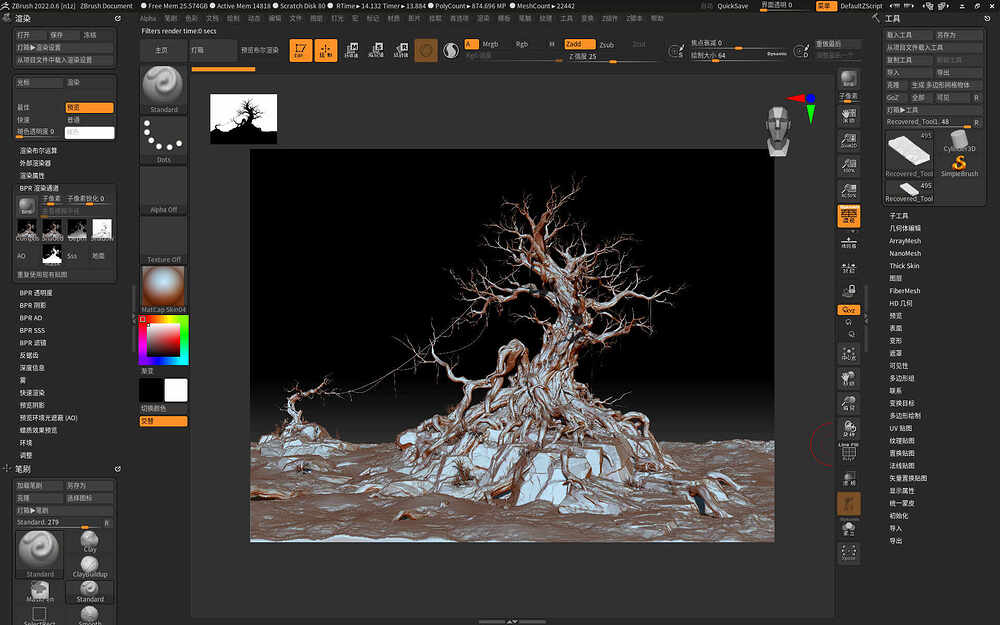The width and height of the screenshot is (1000, 625).
Task: Open the 帮助 menu
Action: click(x=657, y=18)
